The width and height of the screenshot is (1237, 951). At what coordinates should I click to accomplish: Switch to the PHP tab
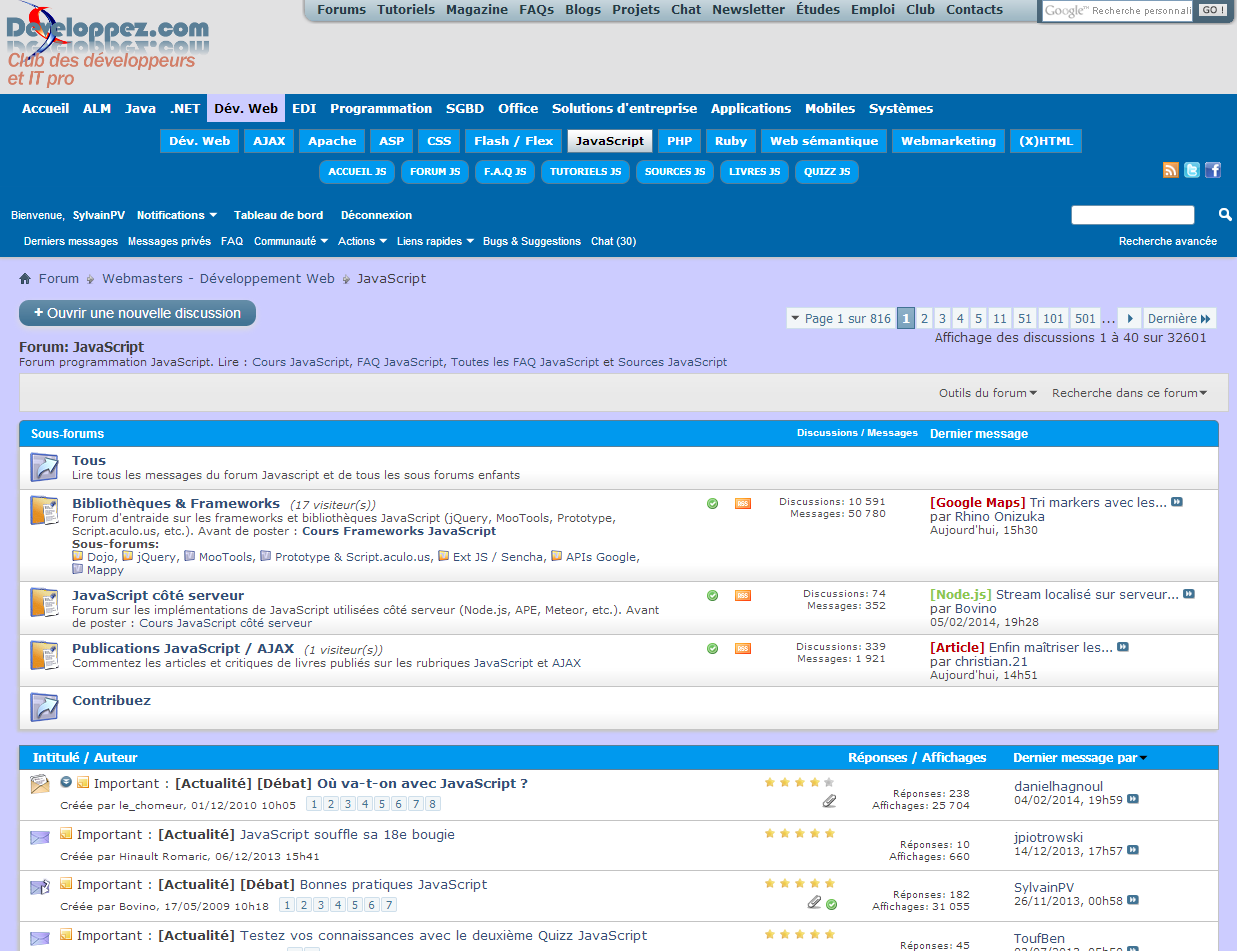(x=680, y=140)
